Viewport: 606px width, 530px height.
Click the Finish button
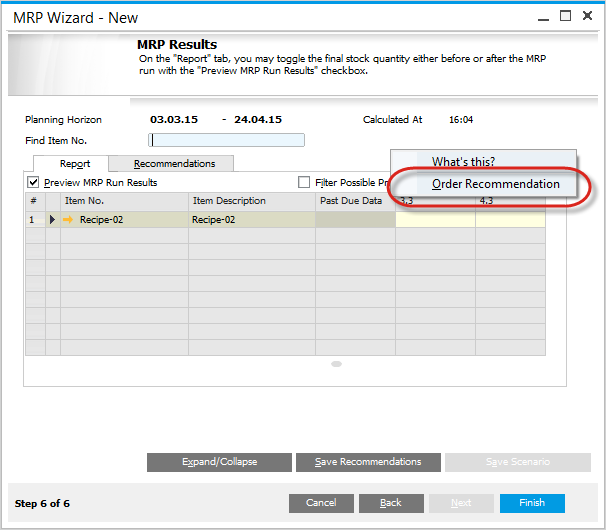tap(532, 503)
